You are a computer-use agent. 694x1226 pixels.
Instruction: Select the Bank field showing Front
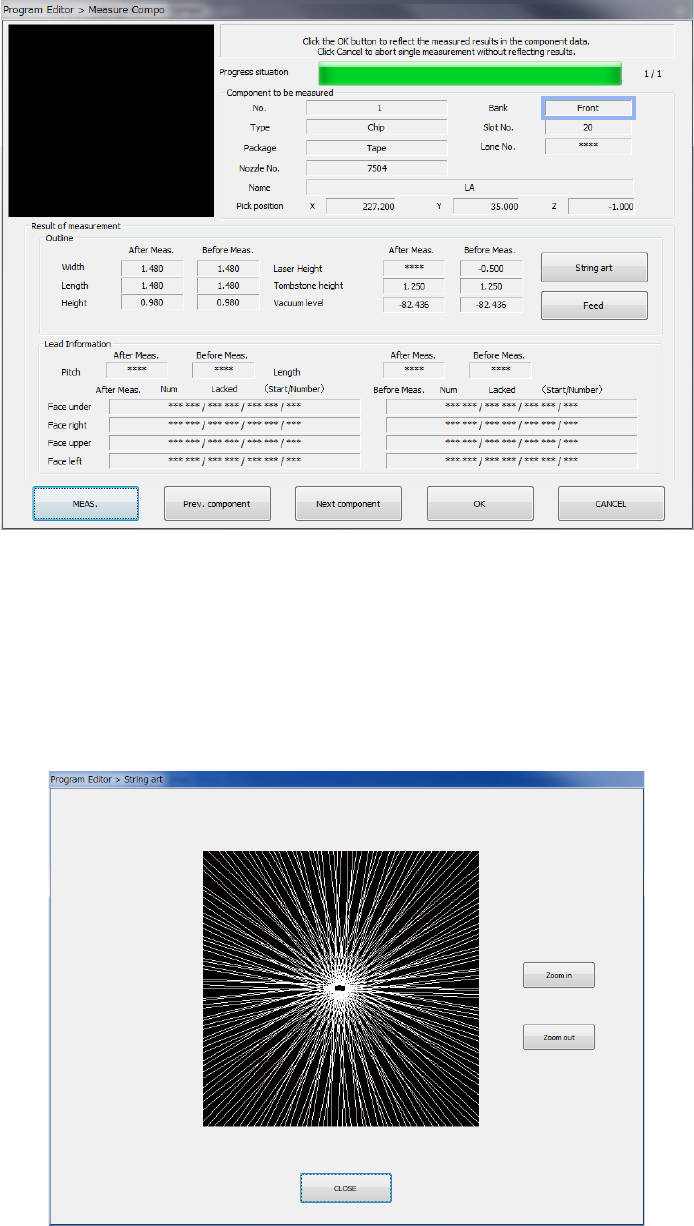tap(588, 107)
